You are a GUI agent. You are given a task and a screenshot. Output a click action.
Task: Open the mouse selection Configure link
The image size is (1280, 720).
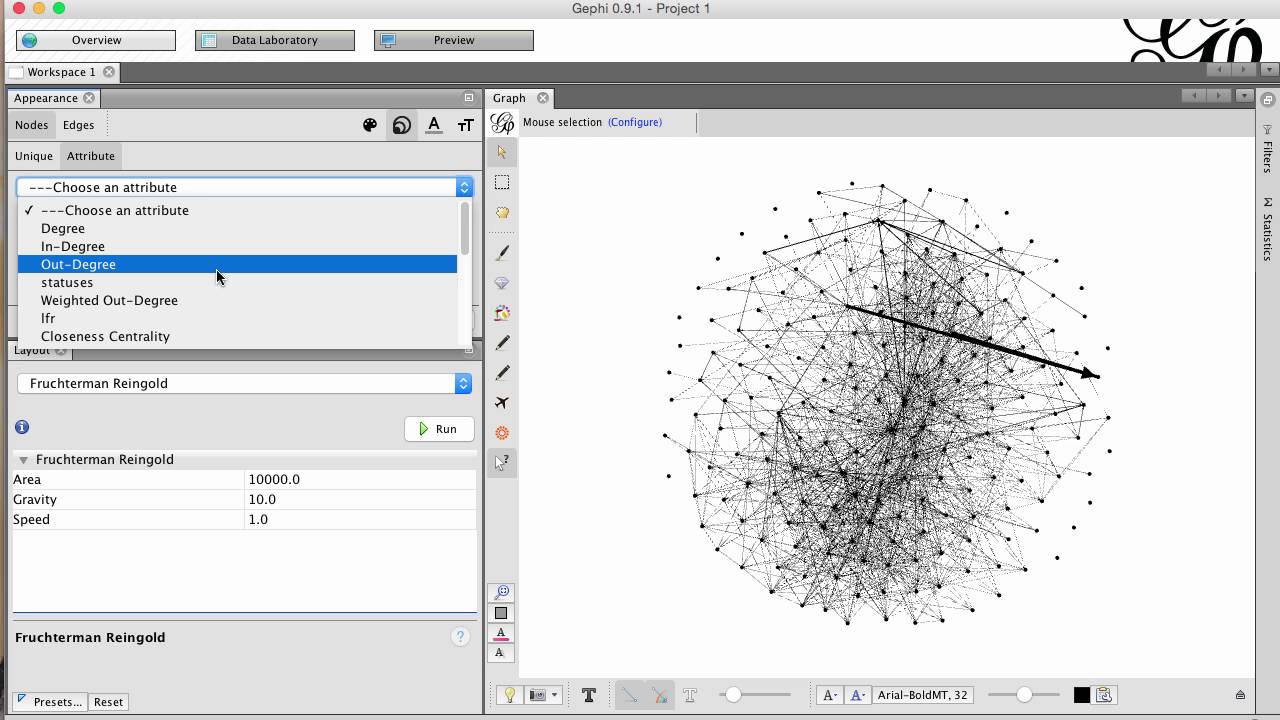[x=635, y=122]
